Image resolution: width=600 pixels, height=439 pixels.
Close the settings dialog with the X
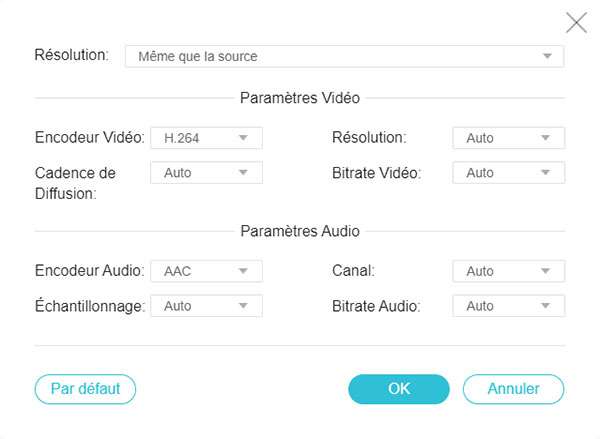pos(576,23)
